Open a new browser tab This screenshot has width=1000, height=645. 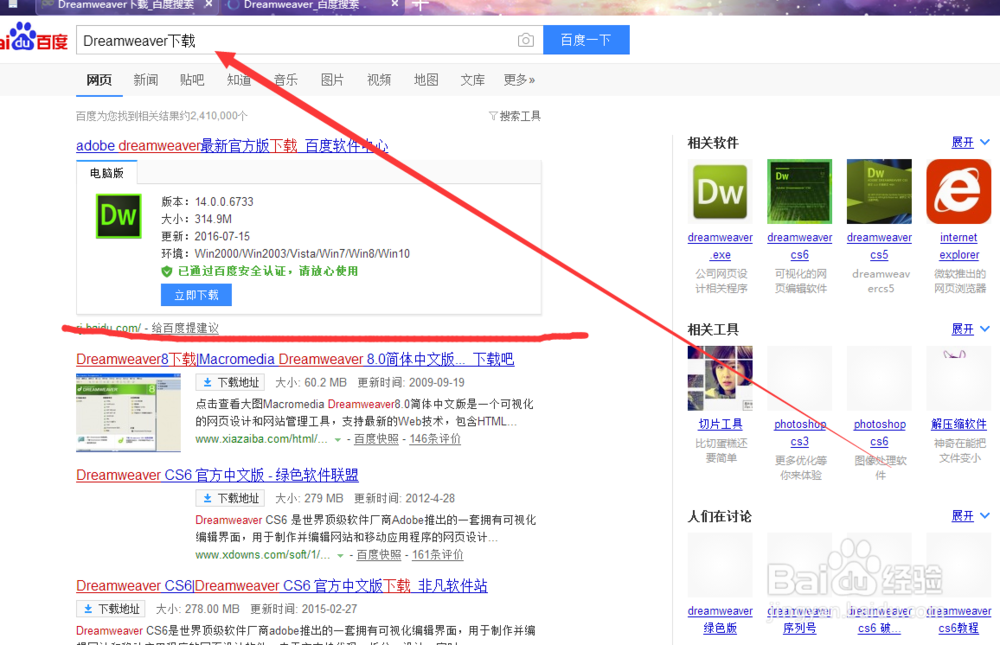[x=420, y=5]
